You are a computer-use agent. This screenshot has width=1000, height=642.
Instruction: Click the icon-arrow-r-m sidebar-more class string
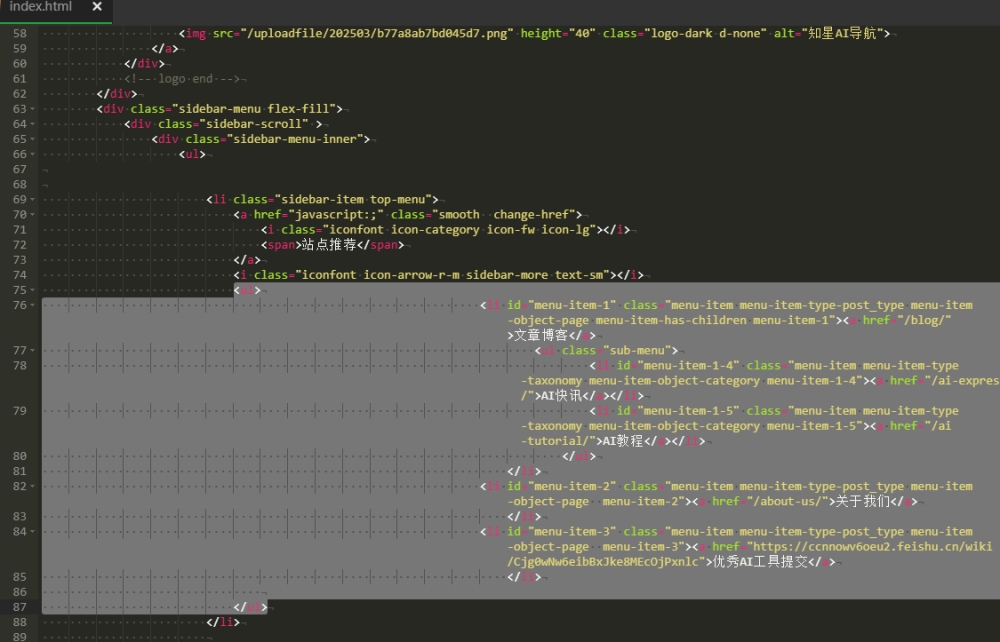[x=453, y=275]
